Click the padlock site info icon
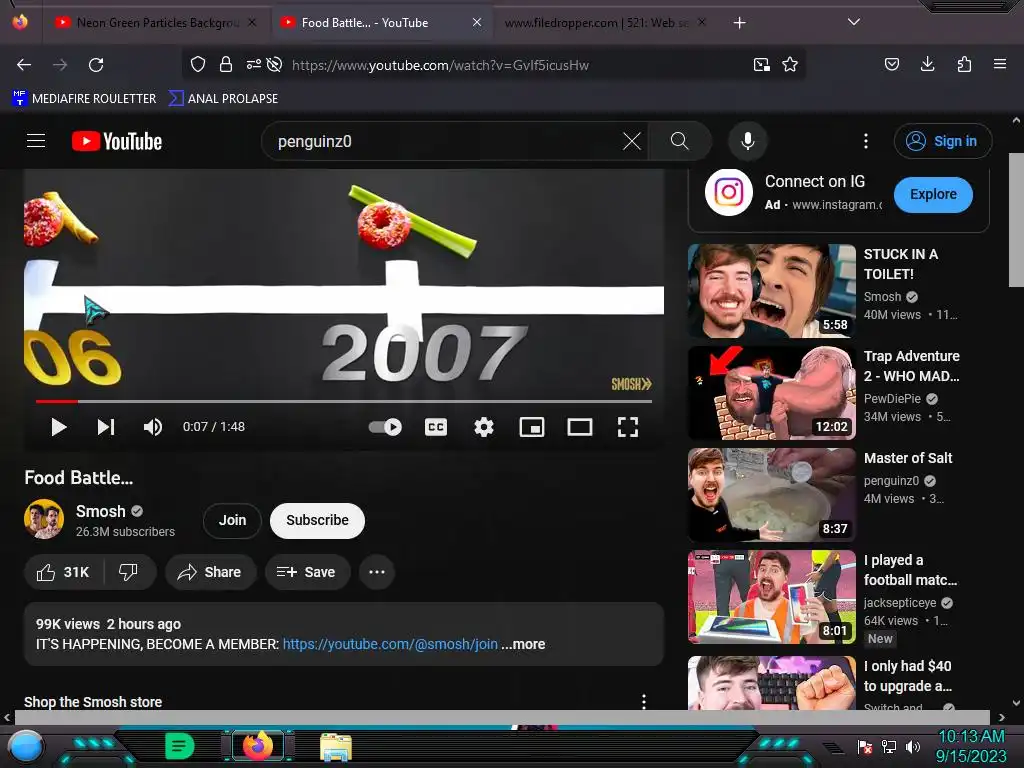 226,65
